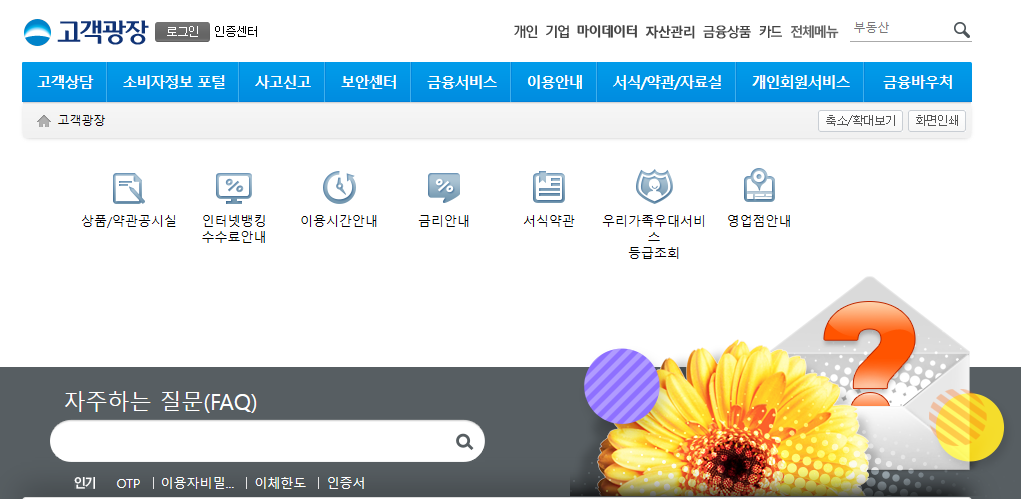This screenshot has width=1021, height=499.
Task: Click the bank logo beside 고객광장
Action: click(37, 32)
